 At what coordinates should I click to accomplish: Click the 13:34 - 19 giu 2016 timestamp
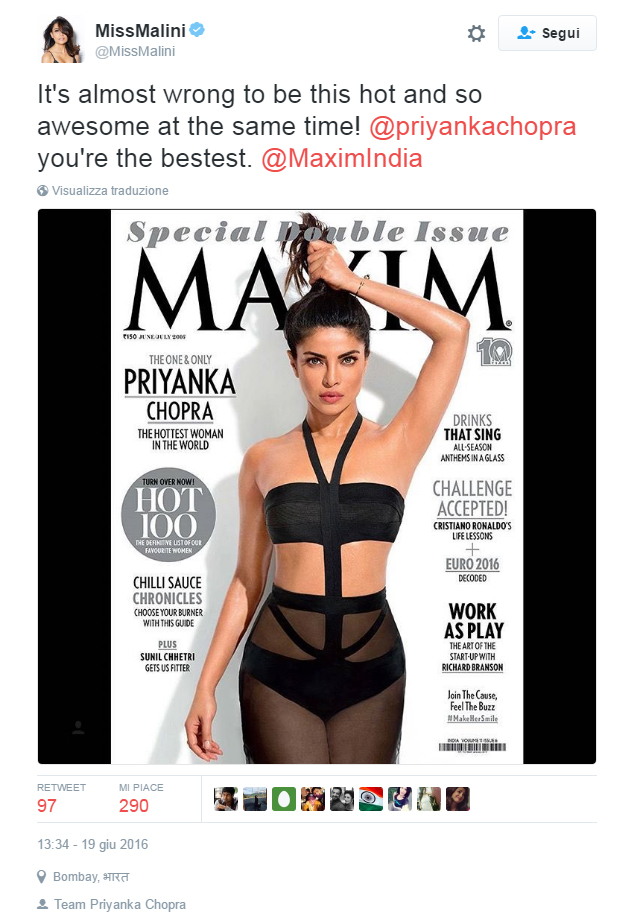(x=93, y=844)
